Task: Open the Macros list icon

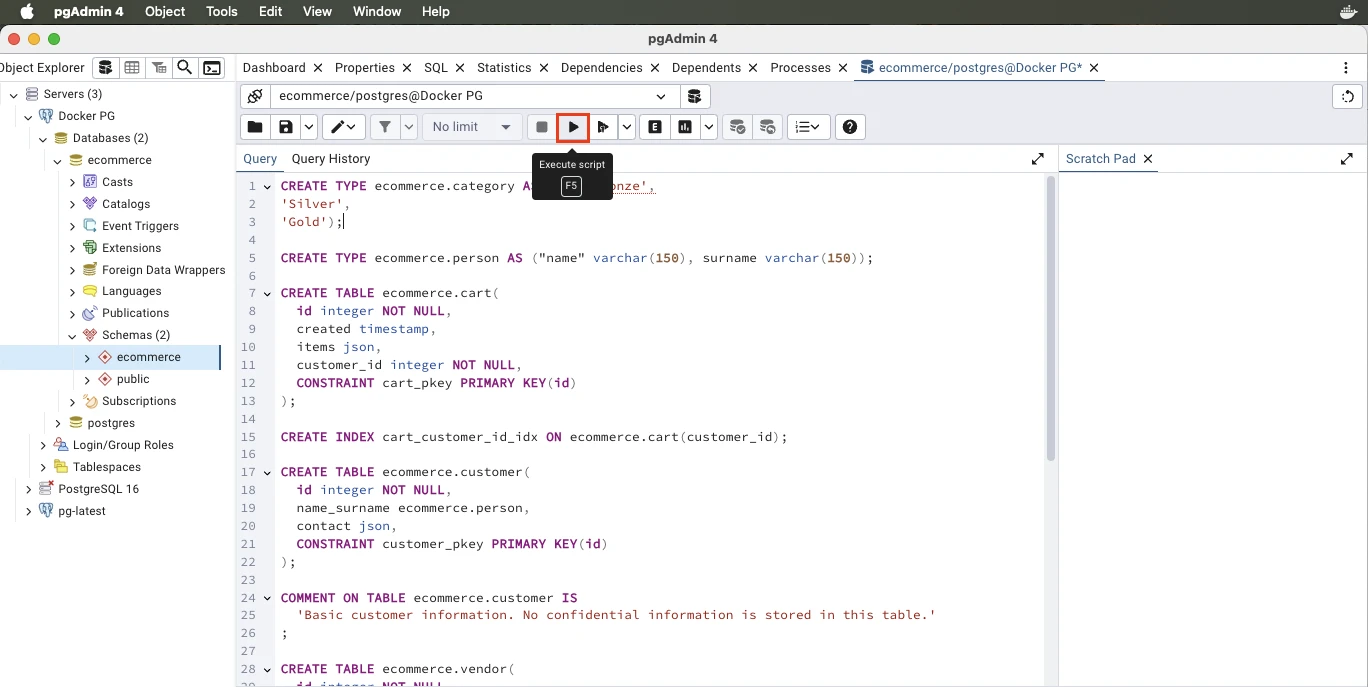Action: [808, 127]
